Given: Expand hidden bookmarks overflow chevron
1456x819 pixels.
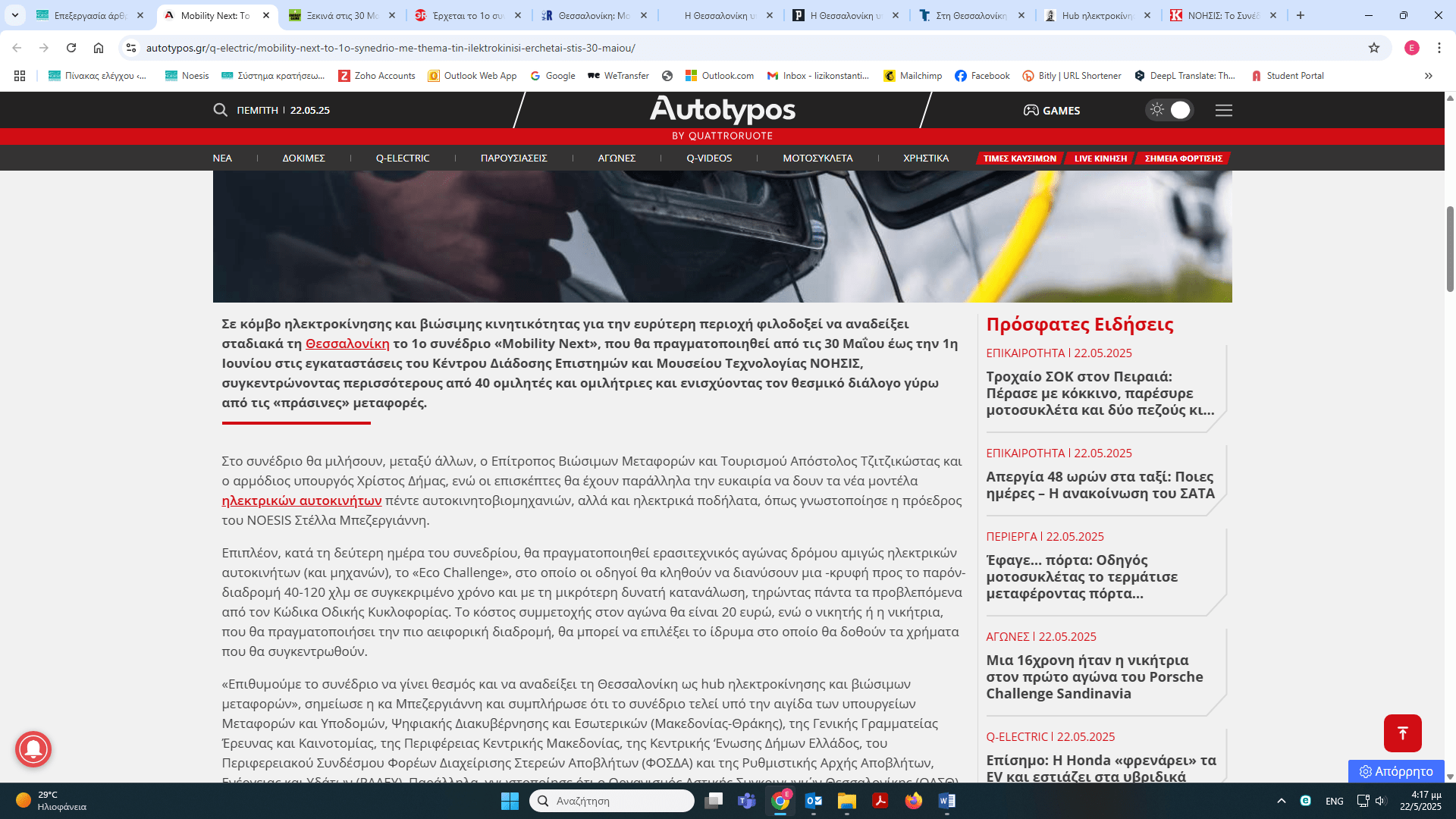Looking at the screenshot, I should (x=1428, y=76).
